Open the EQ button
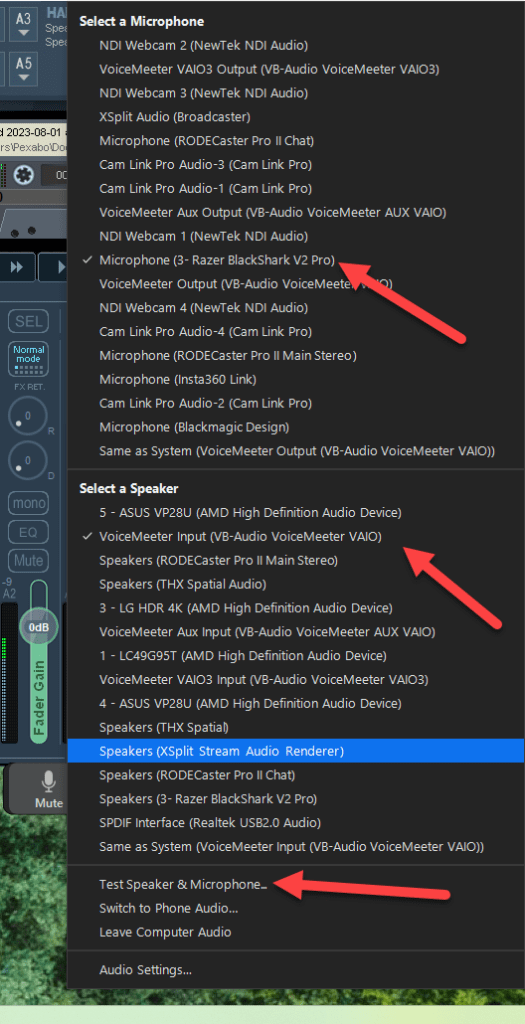 [28, 532]
